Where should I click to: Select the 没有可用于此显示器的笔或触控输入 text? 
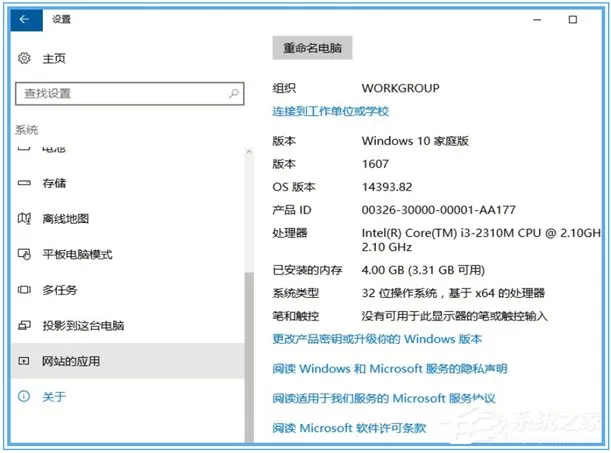[454, 316]
